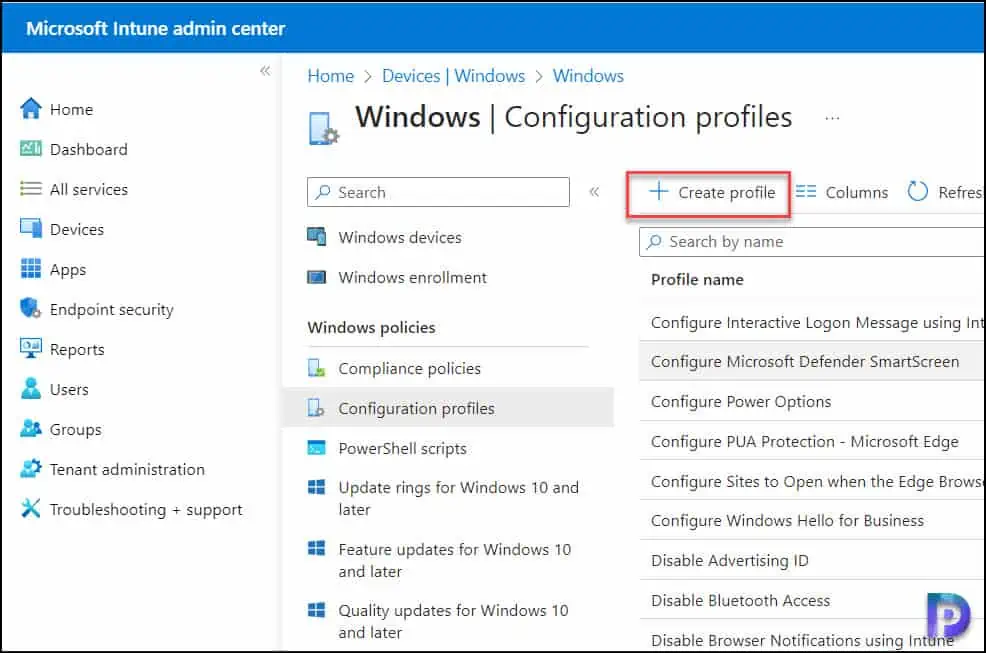Open Devices | Windows breadcrumb link
This screenshot has width=986, height=653.
tap(453, 76)
